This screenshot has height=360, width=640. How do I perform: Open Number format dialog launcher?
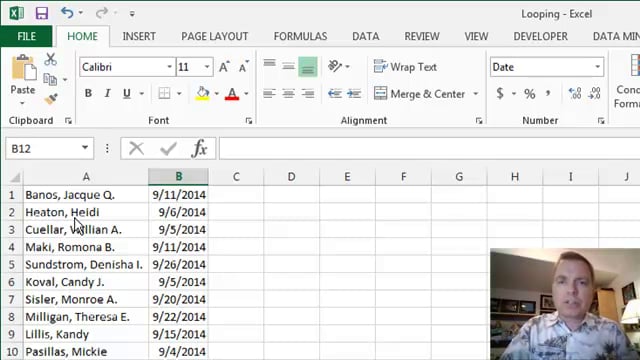pyautogui.click(x=601, y=121)
